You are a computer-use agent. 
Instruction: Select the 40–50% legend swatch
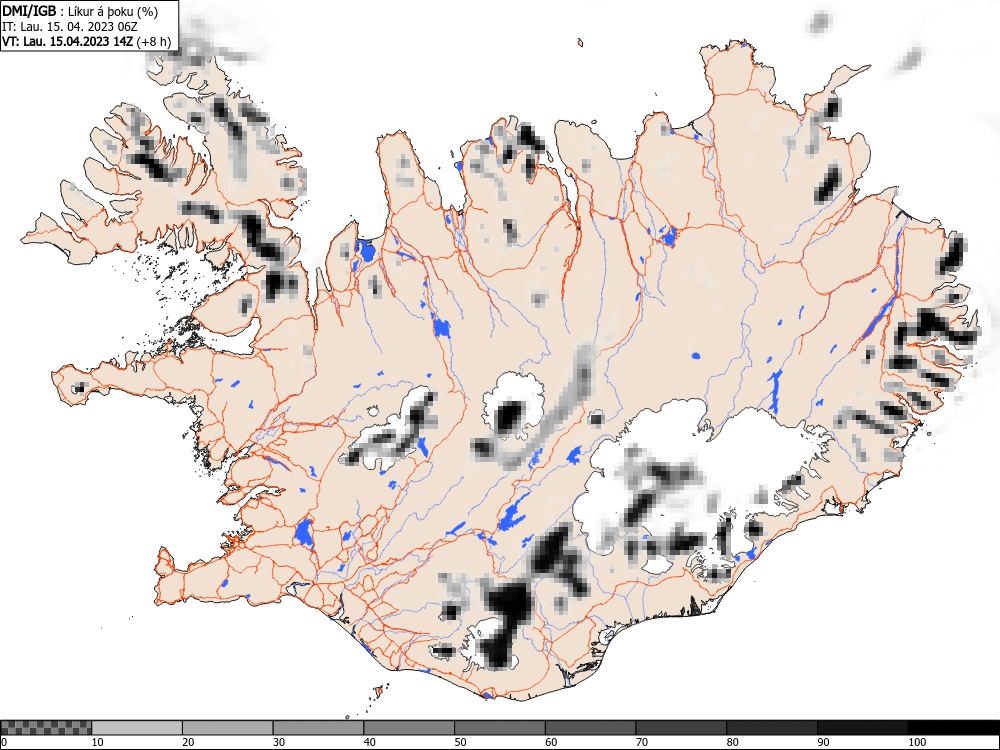pos(409,728)
